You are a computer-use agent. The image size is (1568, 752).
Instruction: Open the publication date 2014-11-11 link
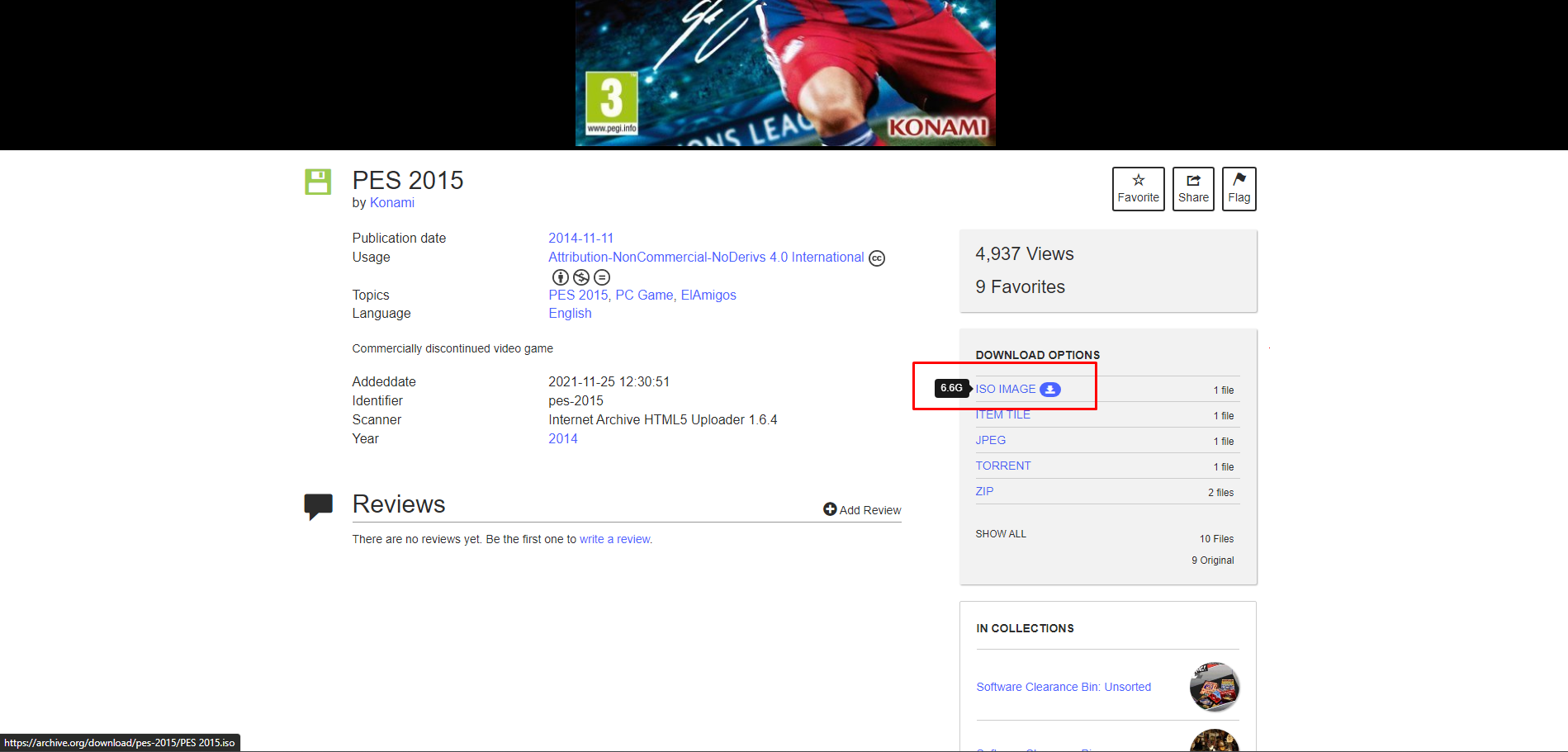pos(581,238)
